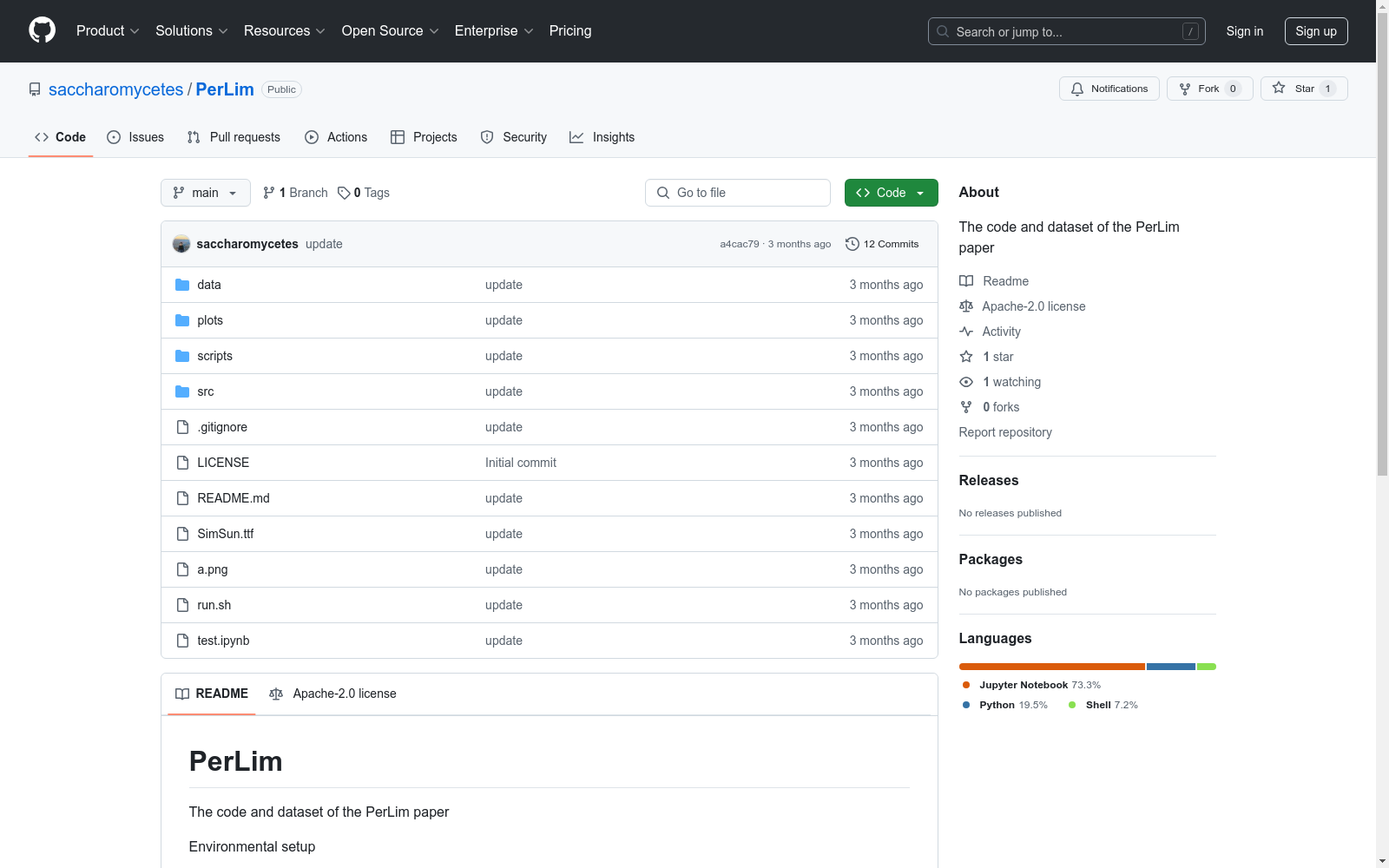Click the Notifications bell icon

click(1077, 89)
